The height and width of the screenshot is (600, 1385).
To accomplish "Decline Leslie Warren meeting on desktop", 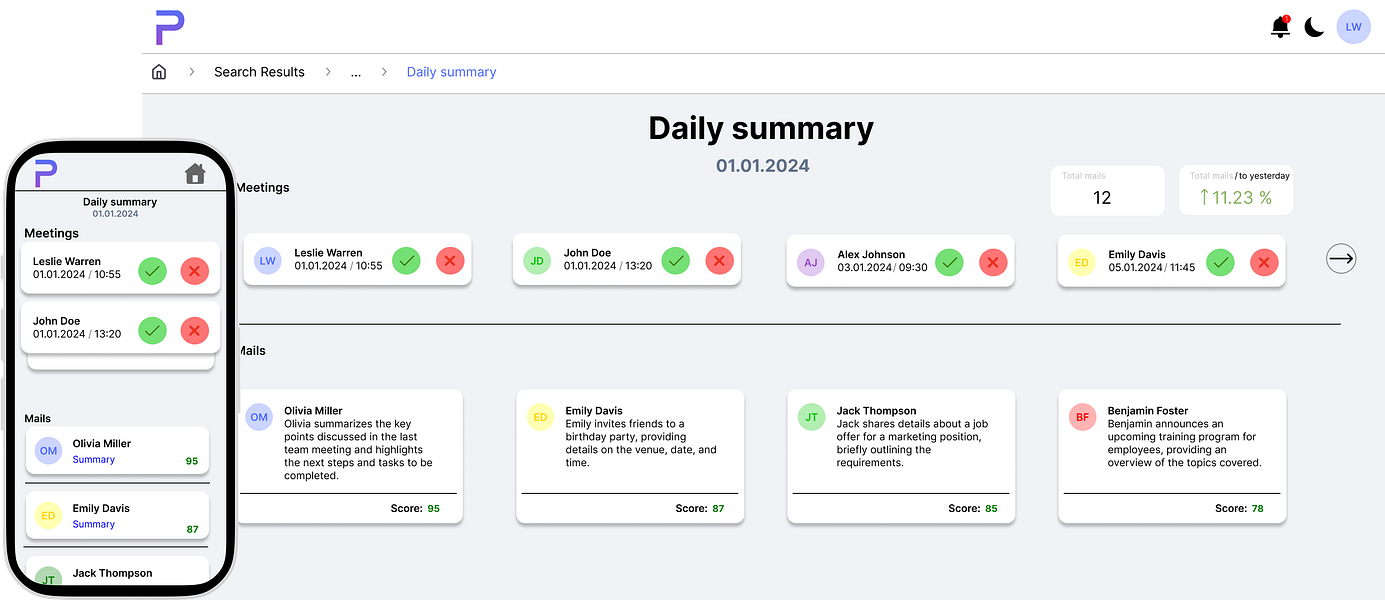I will click(450, 261).
